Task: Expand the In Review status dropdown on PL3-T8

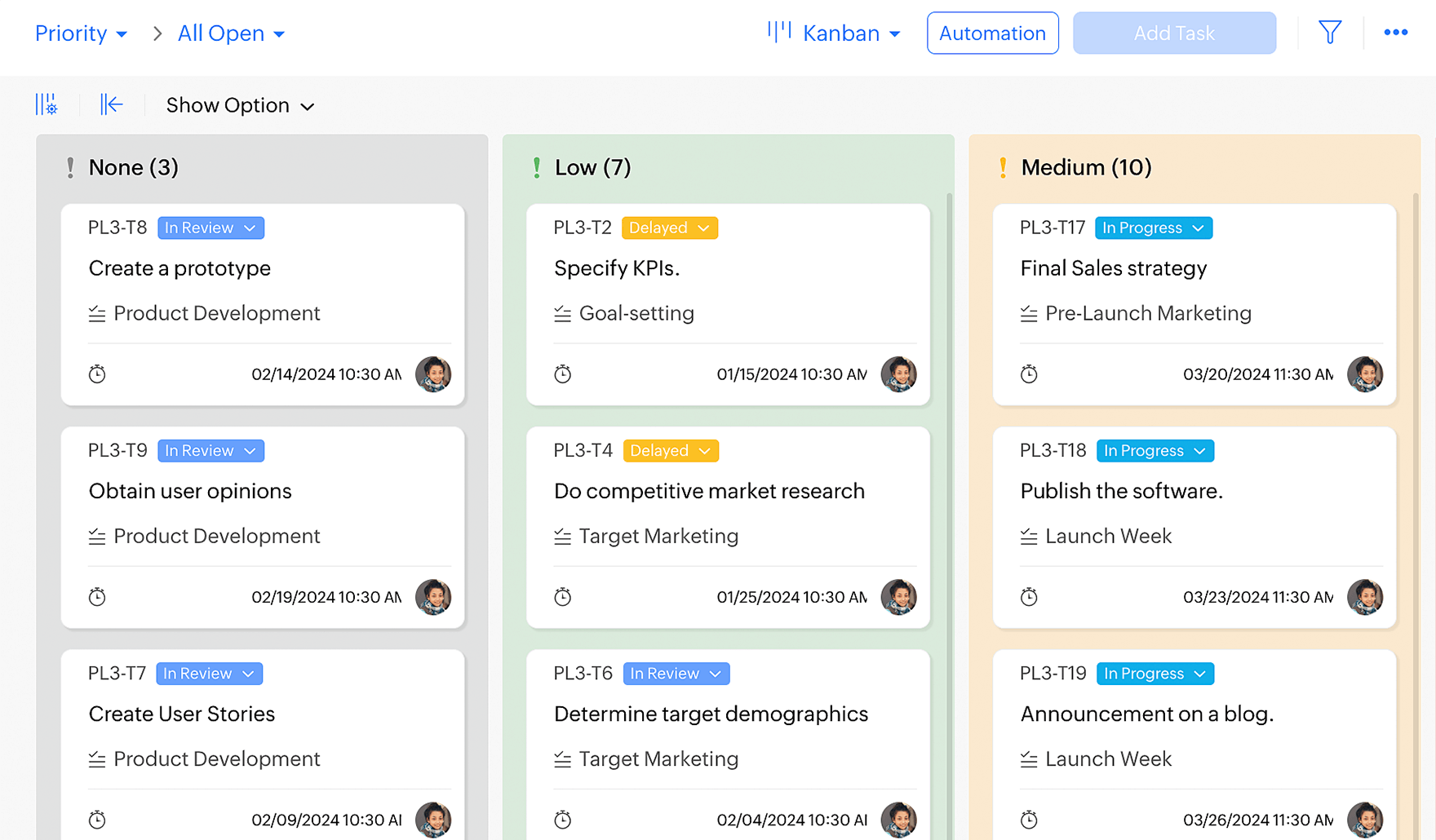Action: click(x=211, y=228)
